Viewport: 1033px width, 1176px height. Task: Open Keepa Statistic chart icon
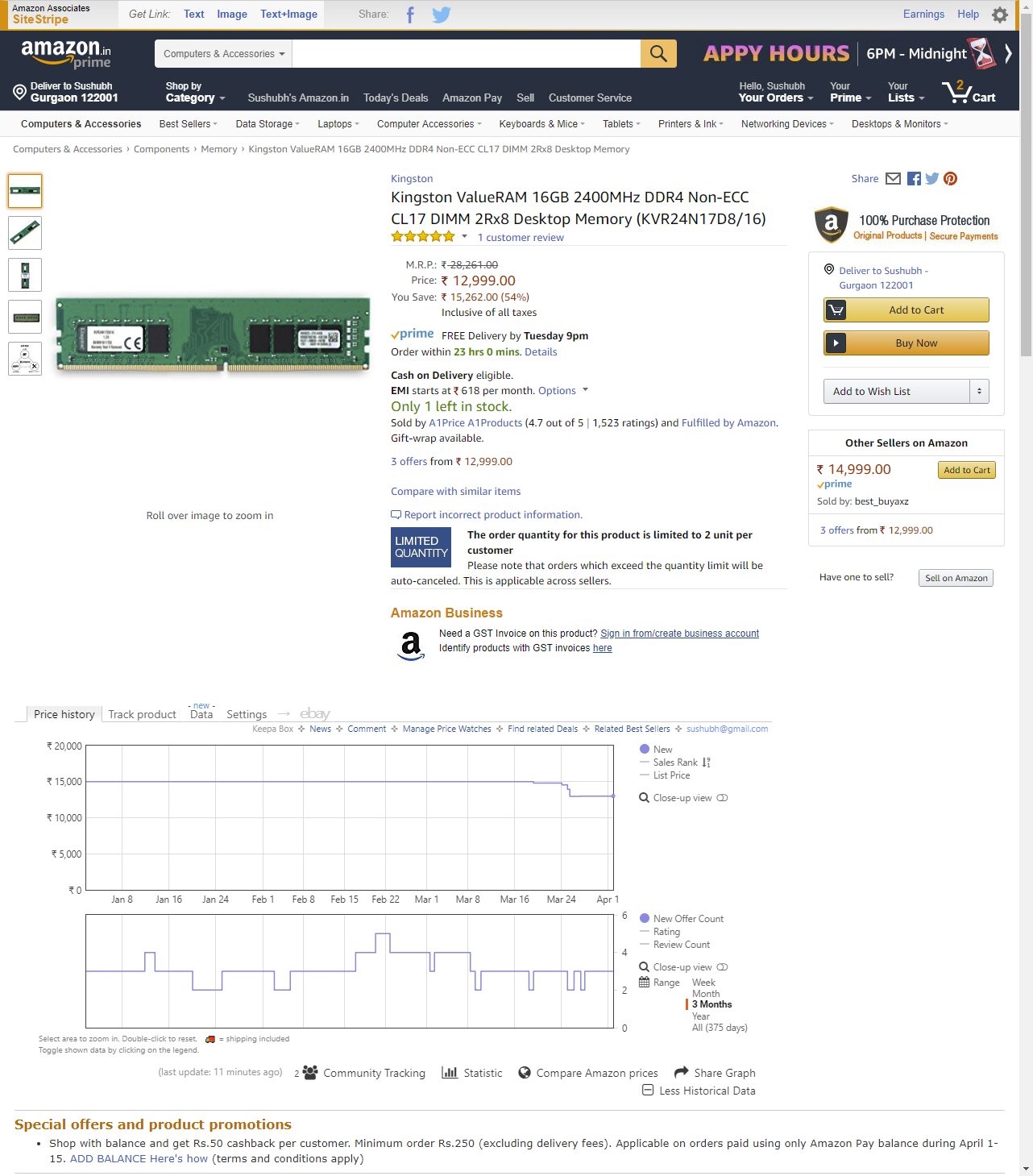[x=450, y=1073]
